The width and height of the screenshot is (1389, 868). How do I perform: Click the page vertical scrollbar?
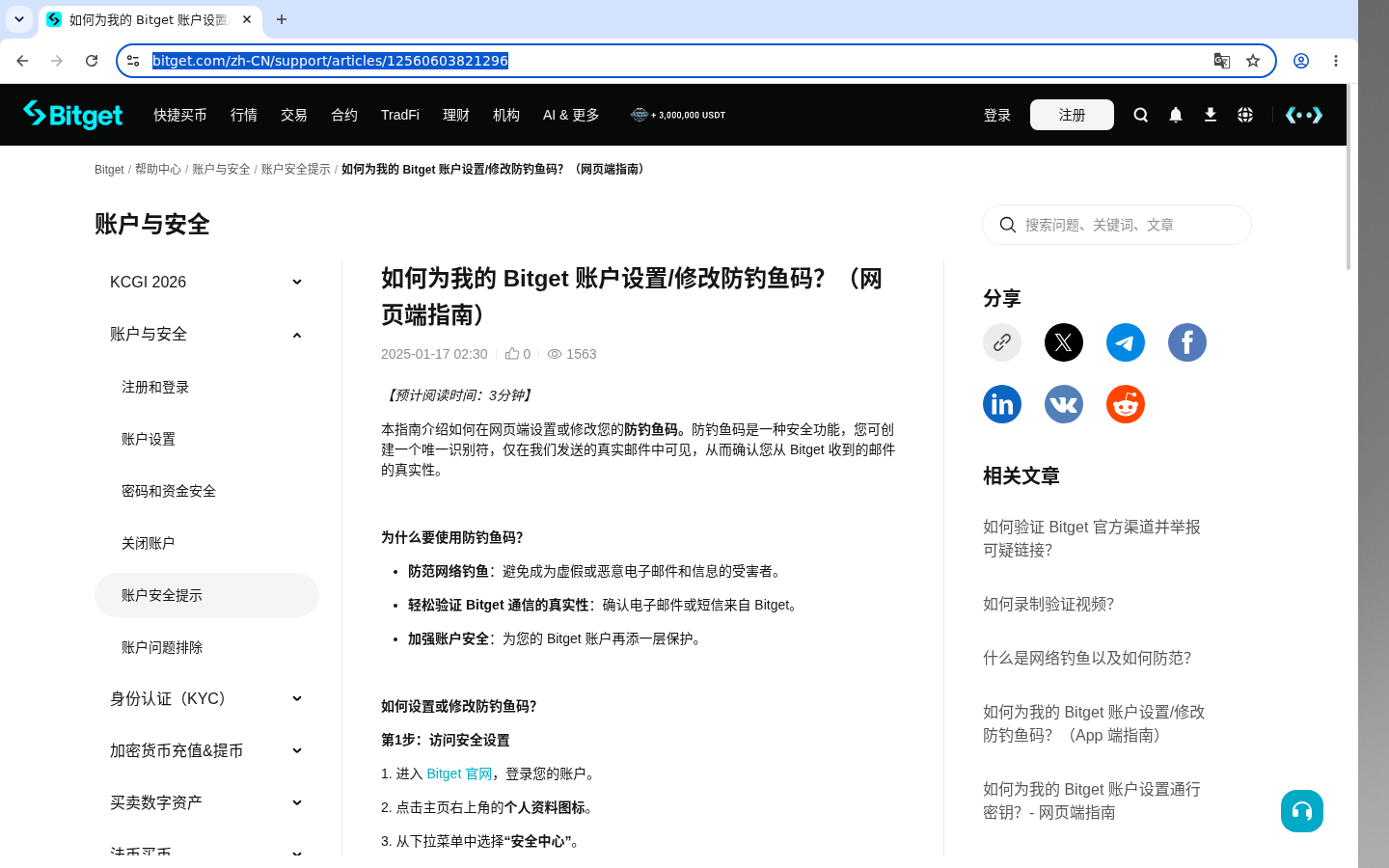point(1348,176)
